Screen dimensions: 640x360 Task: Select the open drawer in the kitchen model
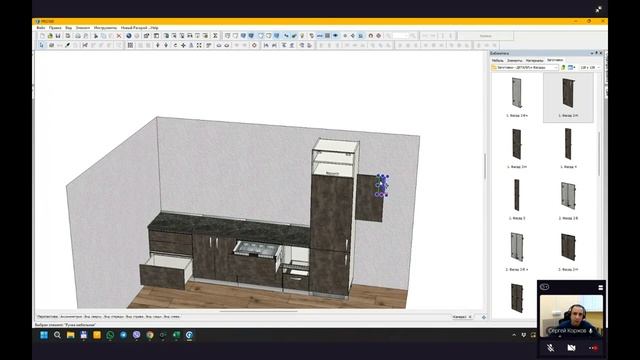click(166, 270)
